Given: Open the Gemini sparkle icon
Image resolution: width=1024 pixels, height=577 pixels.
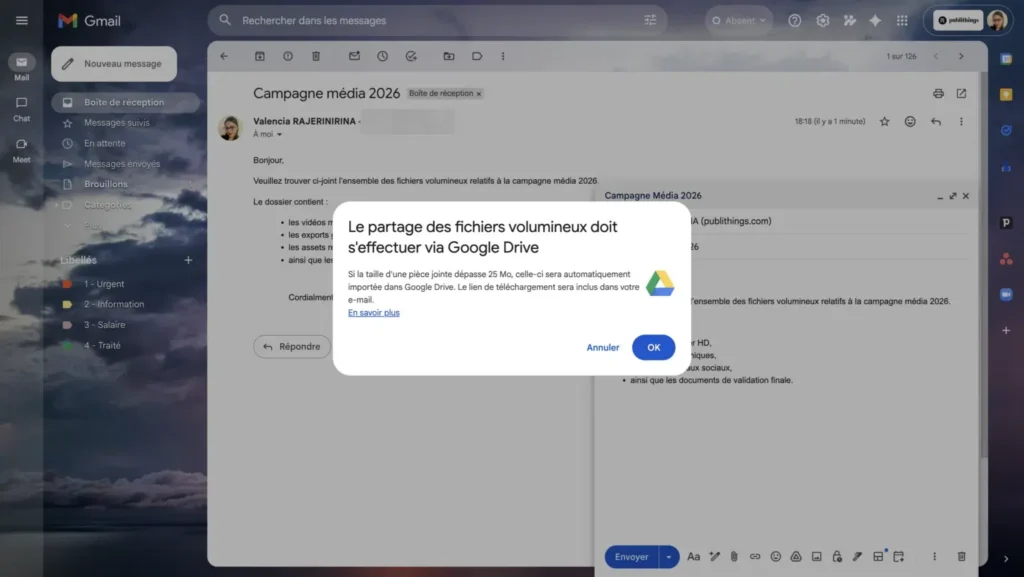Looking at the screenshot, I should coord(875,20).
